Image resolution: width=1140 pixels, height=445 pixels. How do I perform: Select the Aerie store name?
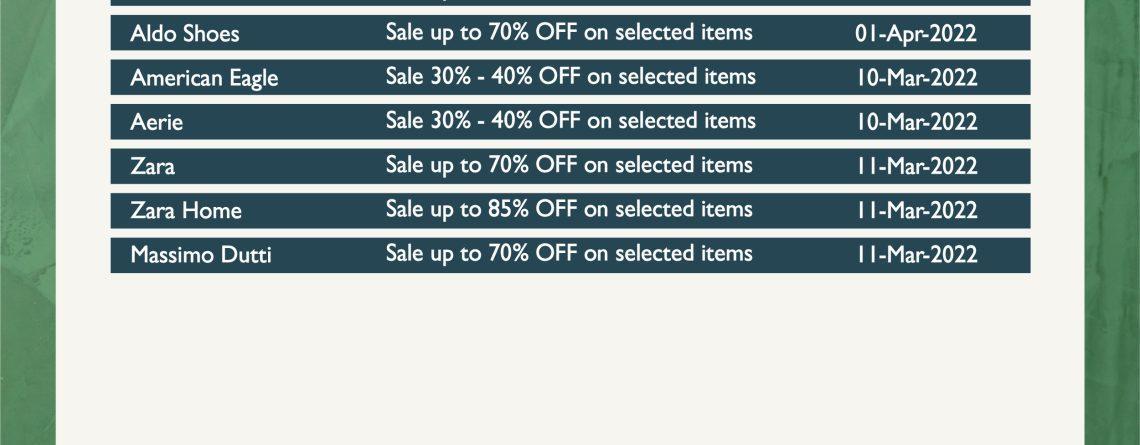tap(156, 122)
